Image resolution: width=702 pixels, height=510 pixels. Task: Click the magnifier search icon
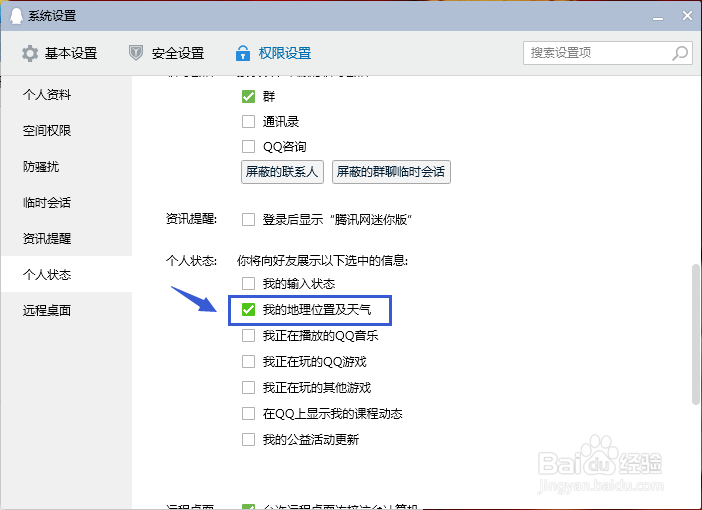tap(680, 53)
